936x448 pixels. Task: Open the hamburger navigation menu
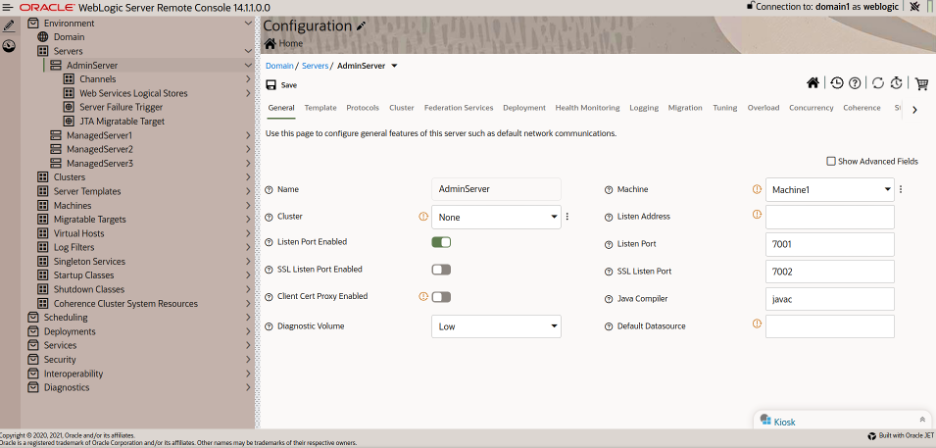coord(8,8)
